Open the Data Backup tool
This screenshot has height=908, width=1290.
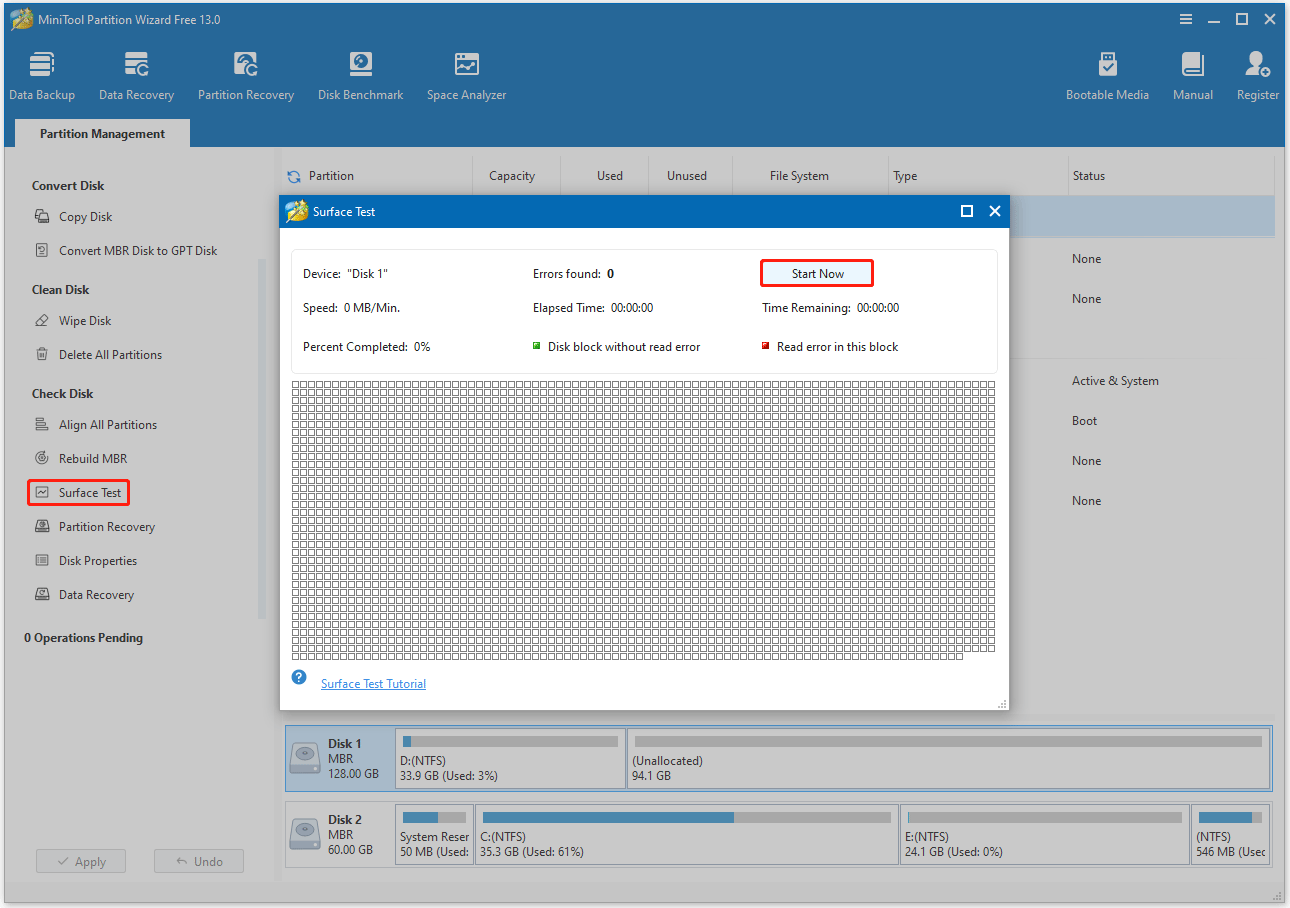pos(41,75)
